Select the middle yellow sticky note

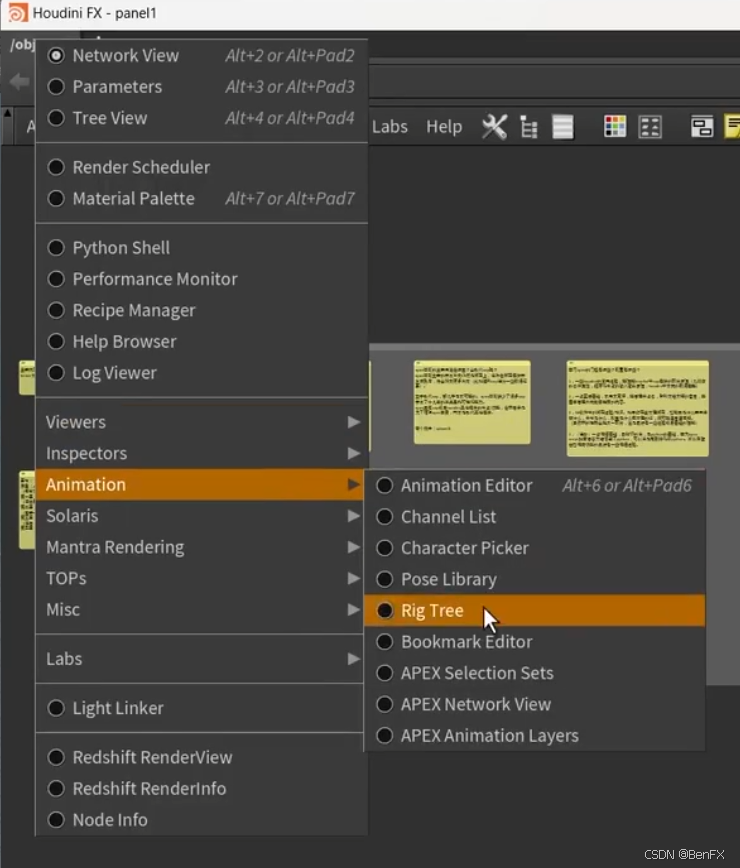(x=472, y=402)
